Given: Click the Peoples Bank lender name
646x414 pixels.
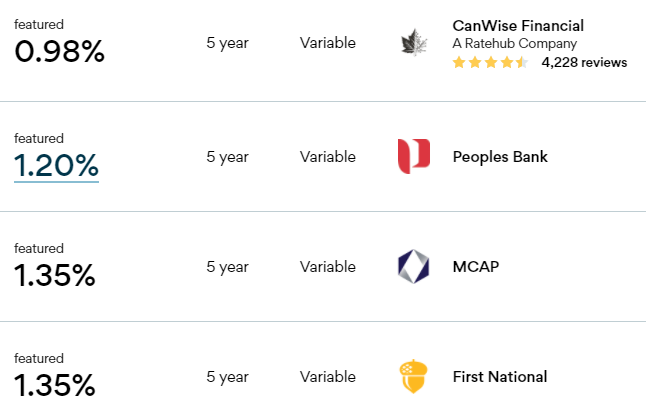Looking at the screenshot, I should click(x=500, y=157).
